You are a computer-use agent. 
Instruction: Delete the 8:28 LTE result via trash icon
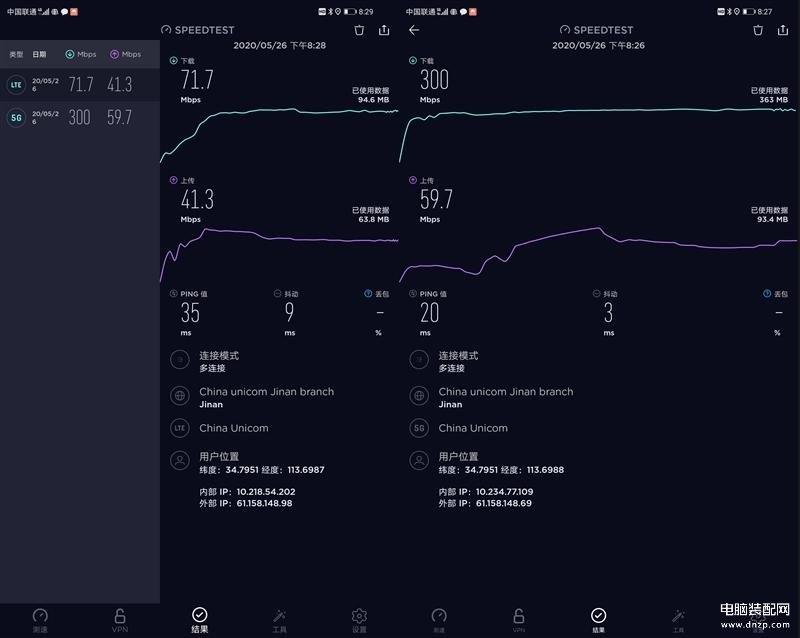point(359,30)
